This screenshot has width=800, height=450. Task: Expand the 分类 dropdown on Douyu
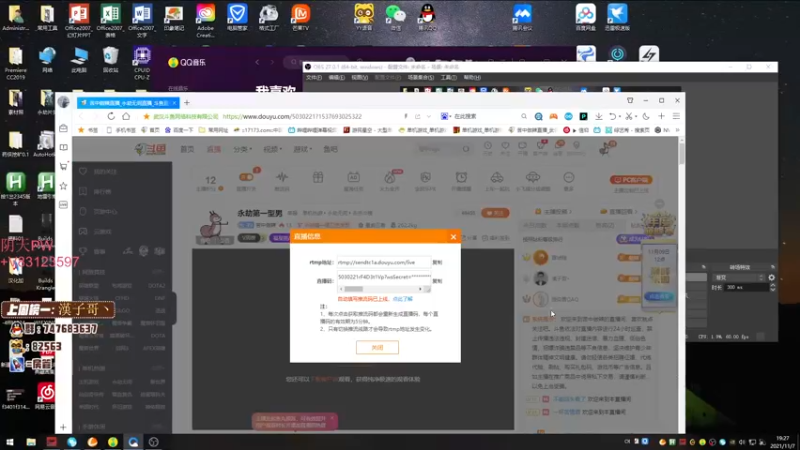pyautogui.click(x=242, y=149)
